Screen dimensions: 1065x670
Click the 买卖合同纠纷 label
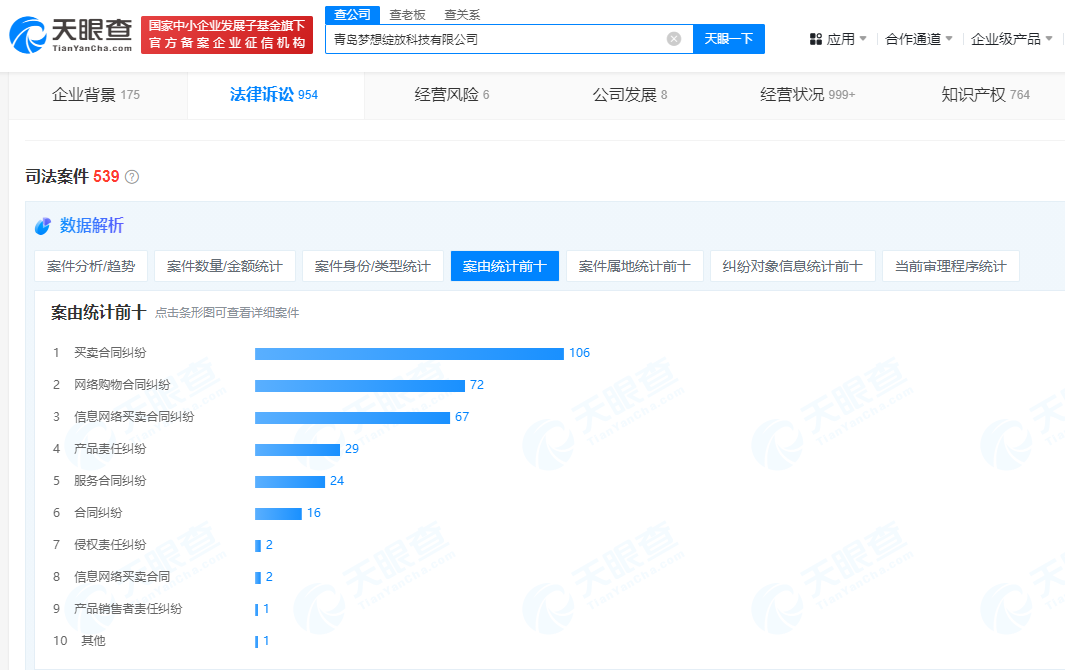click(x=110, y=353)
